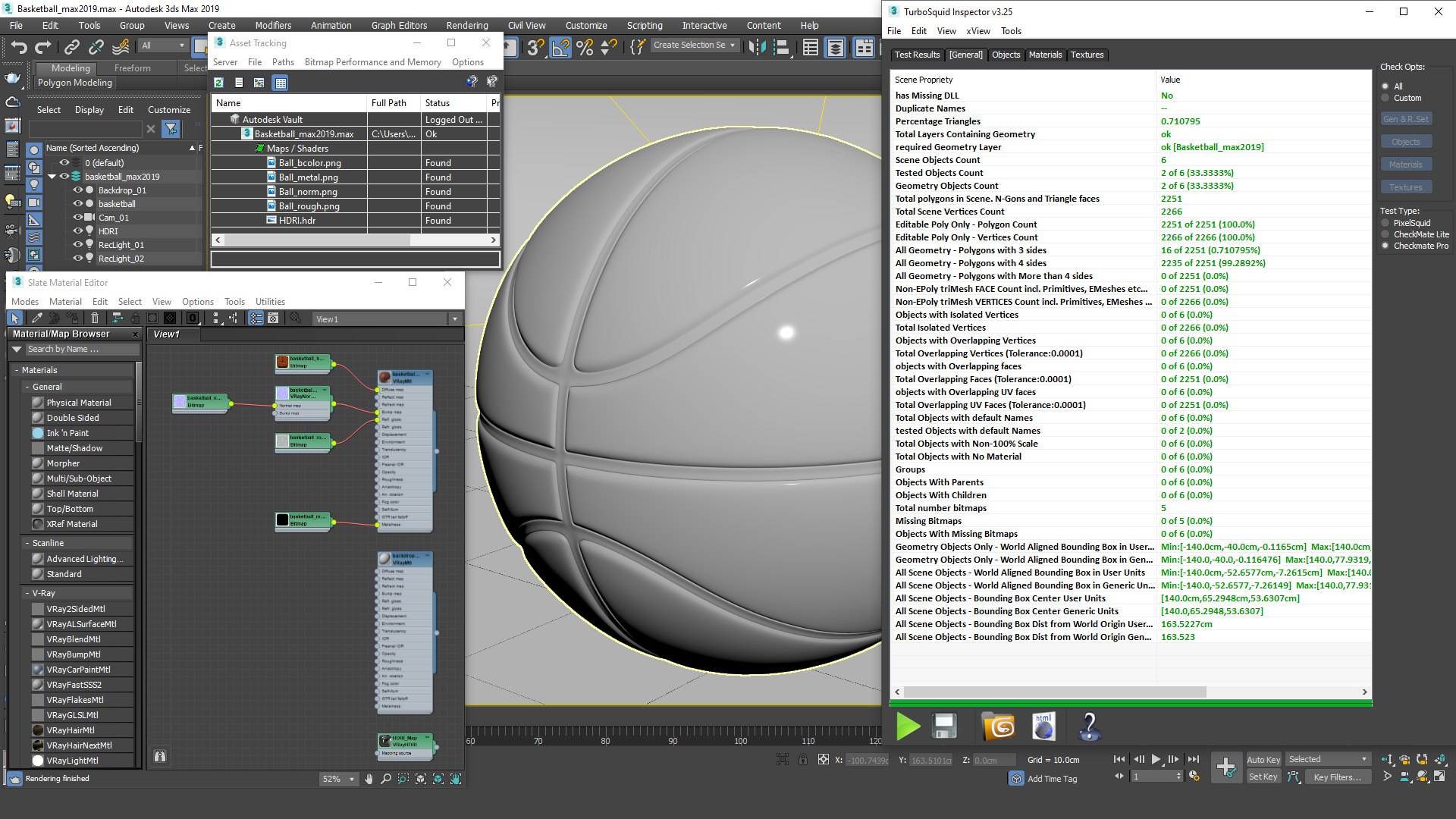Open the Selected key filter dropdown
1456x819 pixels.
(1328, 759)
